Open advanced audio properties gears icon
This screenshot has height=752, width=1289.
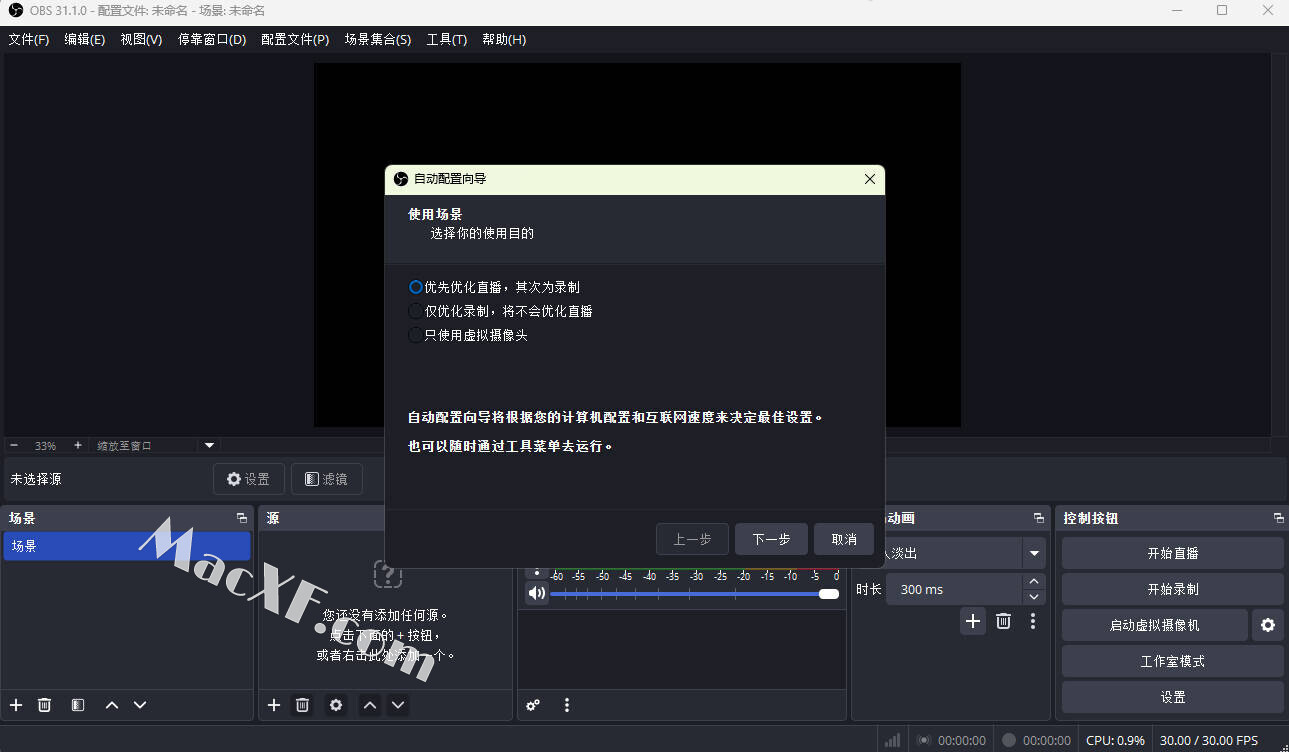click(x=533, y=705)
